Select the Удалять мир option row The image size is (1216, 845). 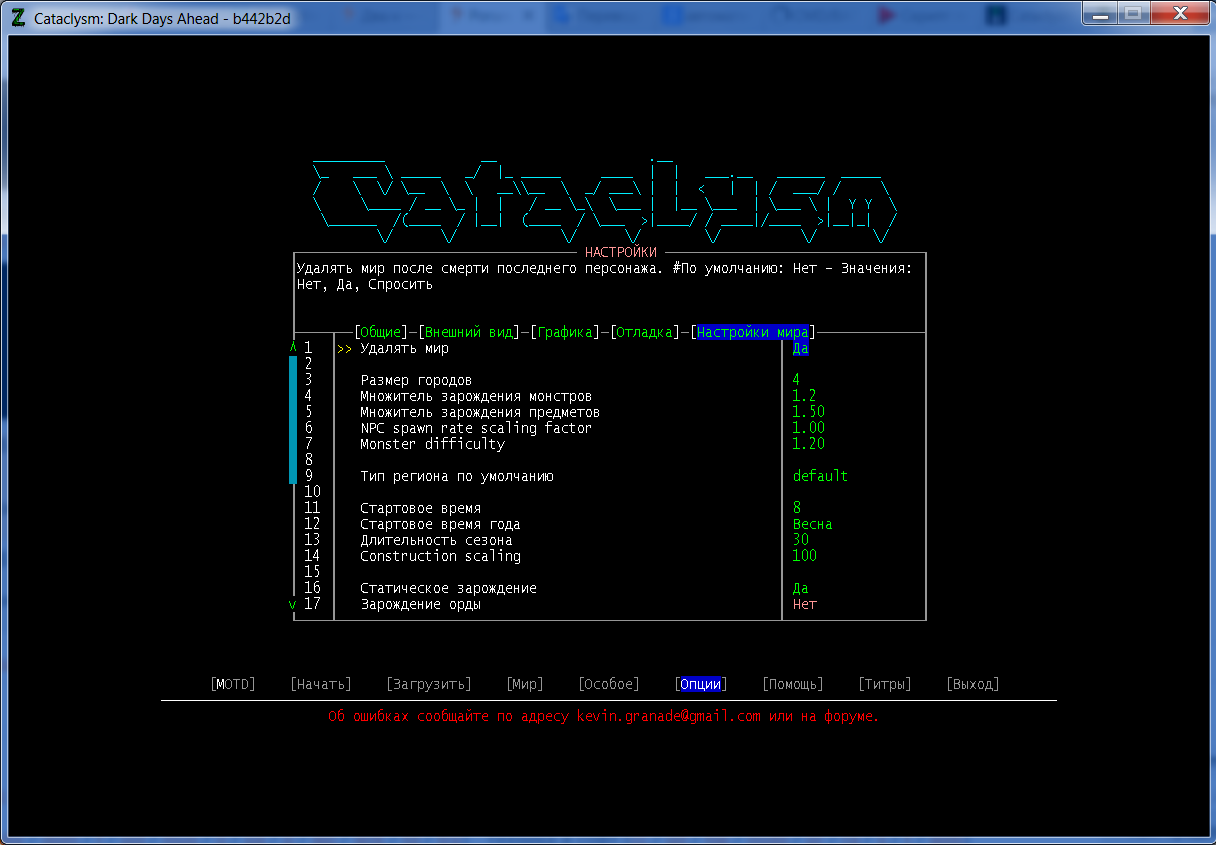tap(405, 348)
